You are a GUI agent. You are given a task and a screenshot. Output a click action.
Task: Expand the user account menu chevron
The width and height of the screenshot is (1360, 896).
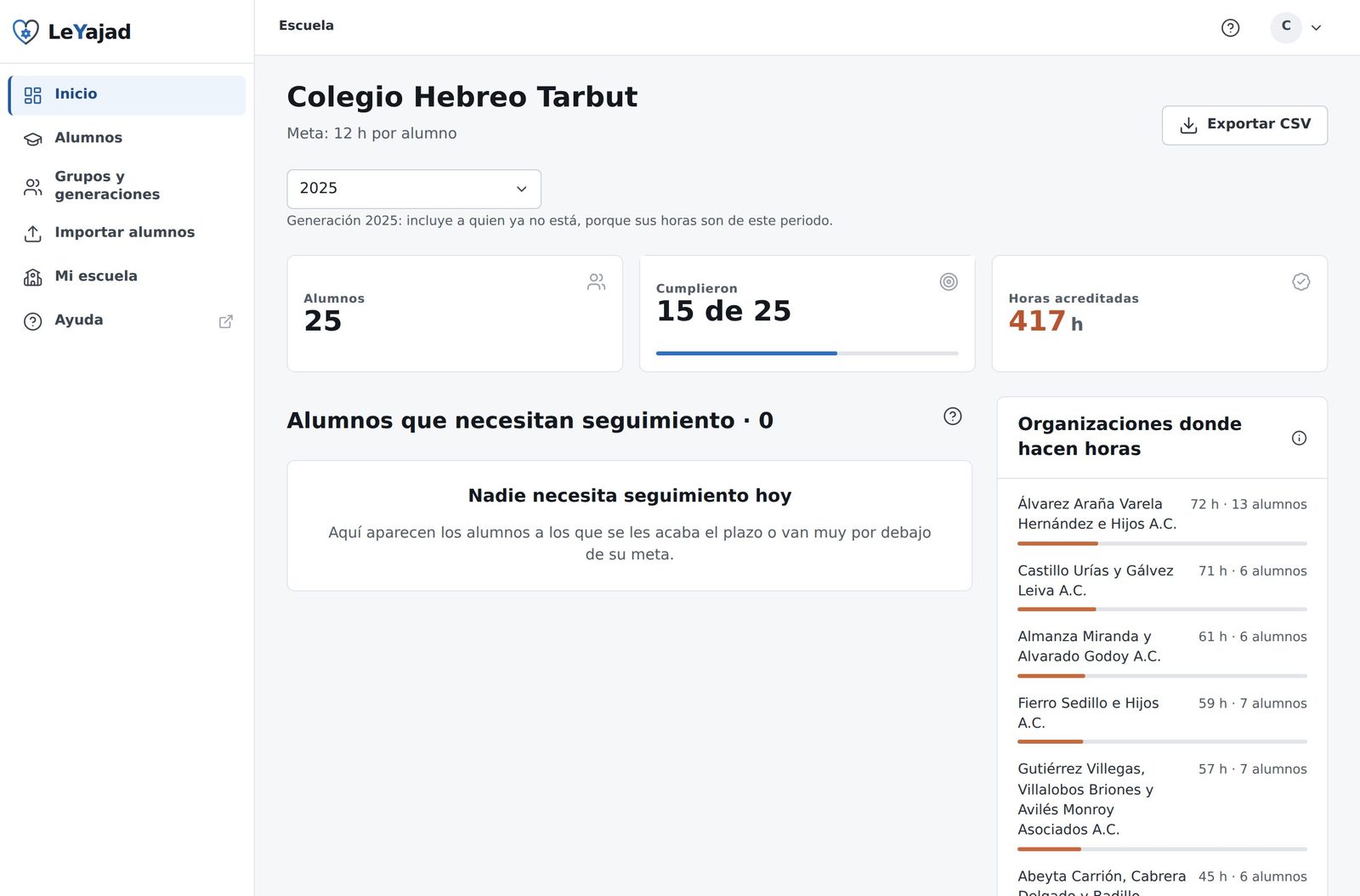point(1316,28)
